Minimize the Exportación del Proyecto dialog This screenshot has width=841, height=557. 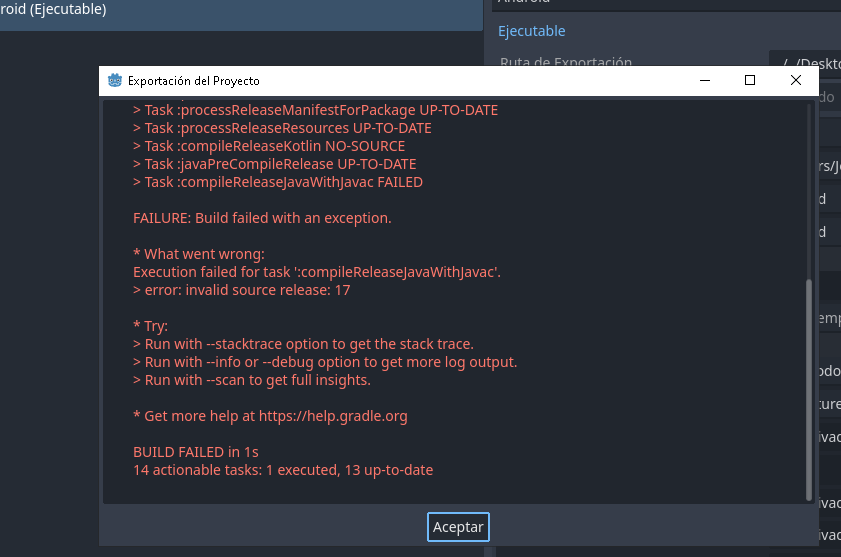tap(703, 81)
